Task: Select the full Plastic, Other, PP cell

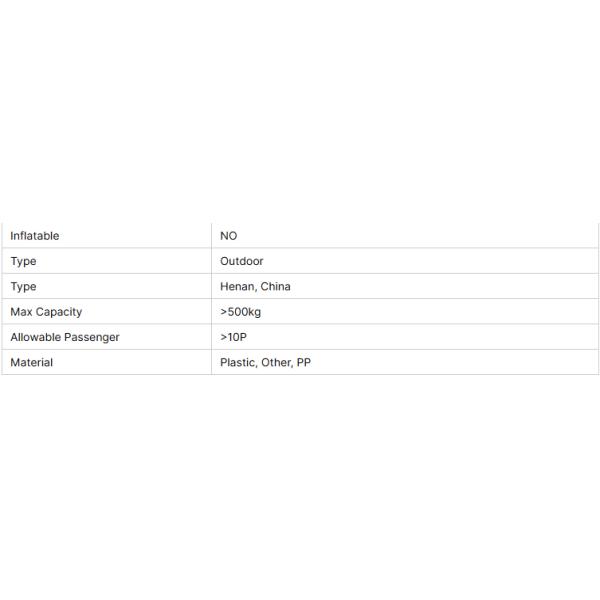Action: coord(405,362)
